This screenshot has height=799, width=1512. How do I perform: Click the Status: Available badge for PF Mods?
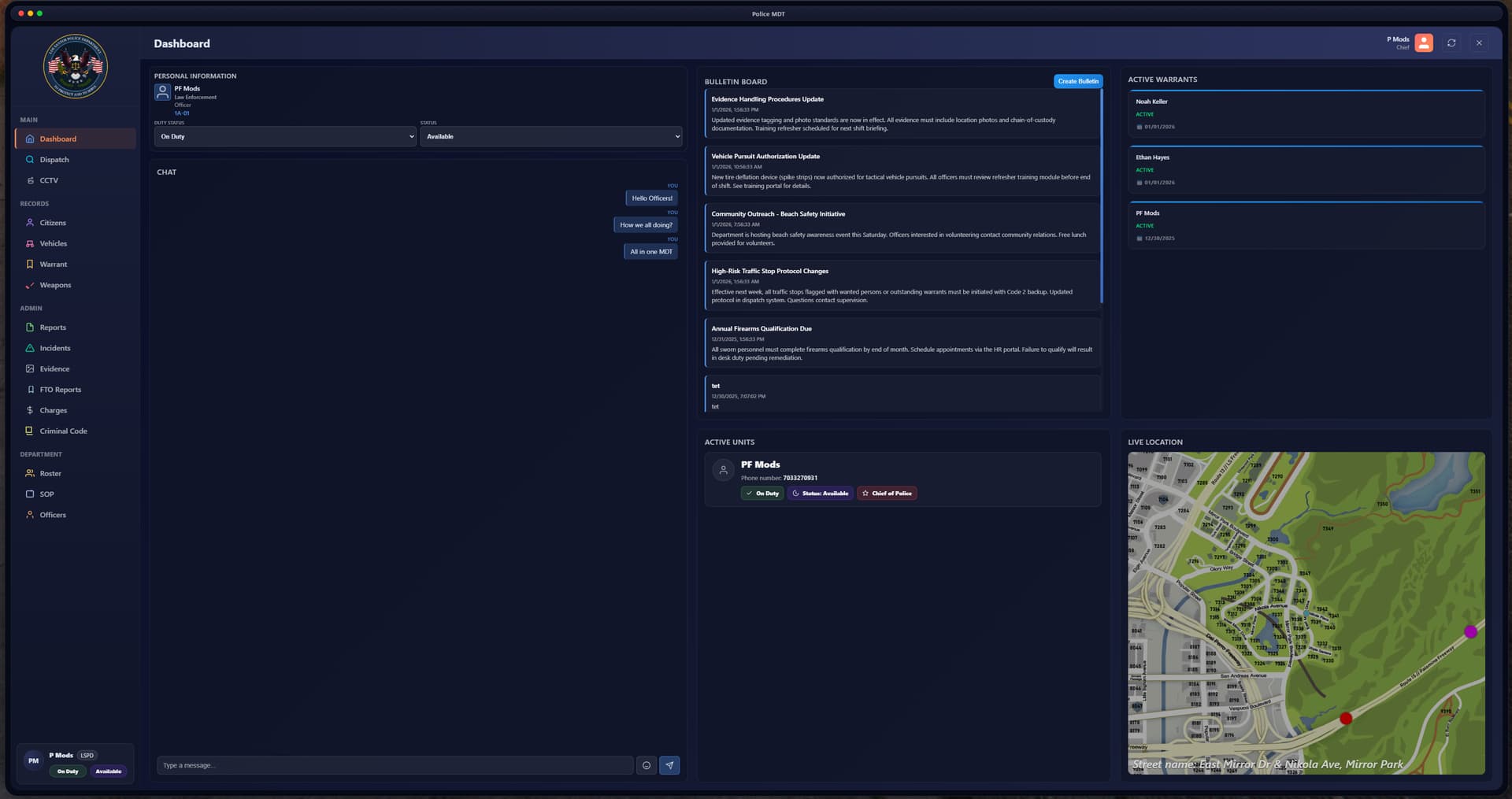click(x=820, y=494)
